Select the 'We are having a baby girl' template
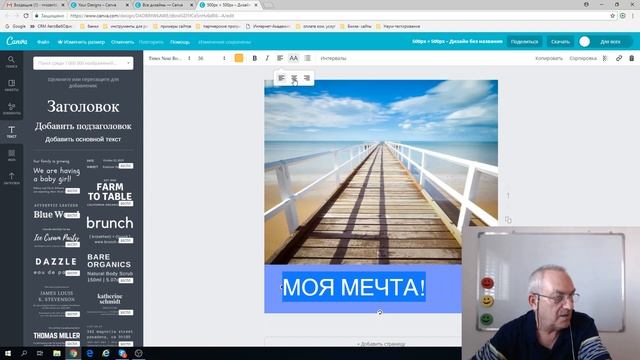The width and height of the screenshot is (640, 360). [x=57, y=176]
